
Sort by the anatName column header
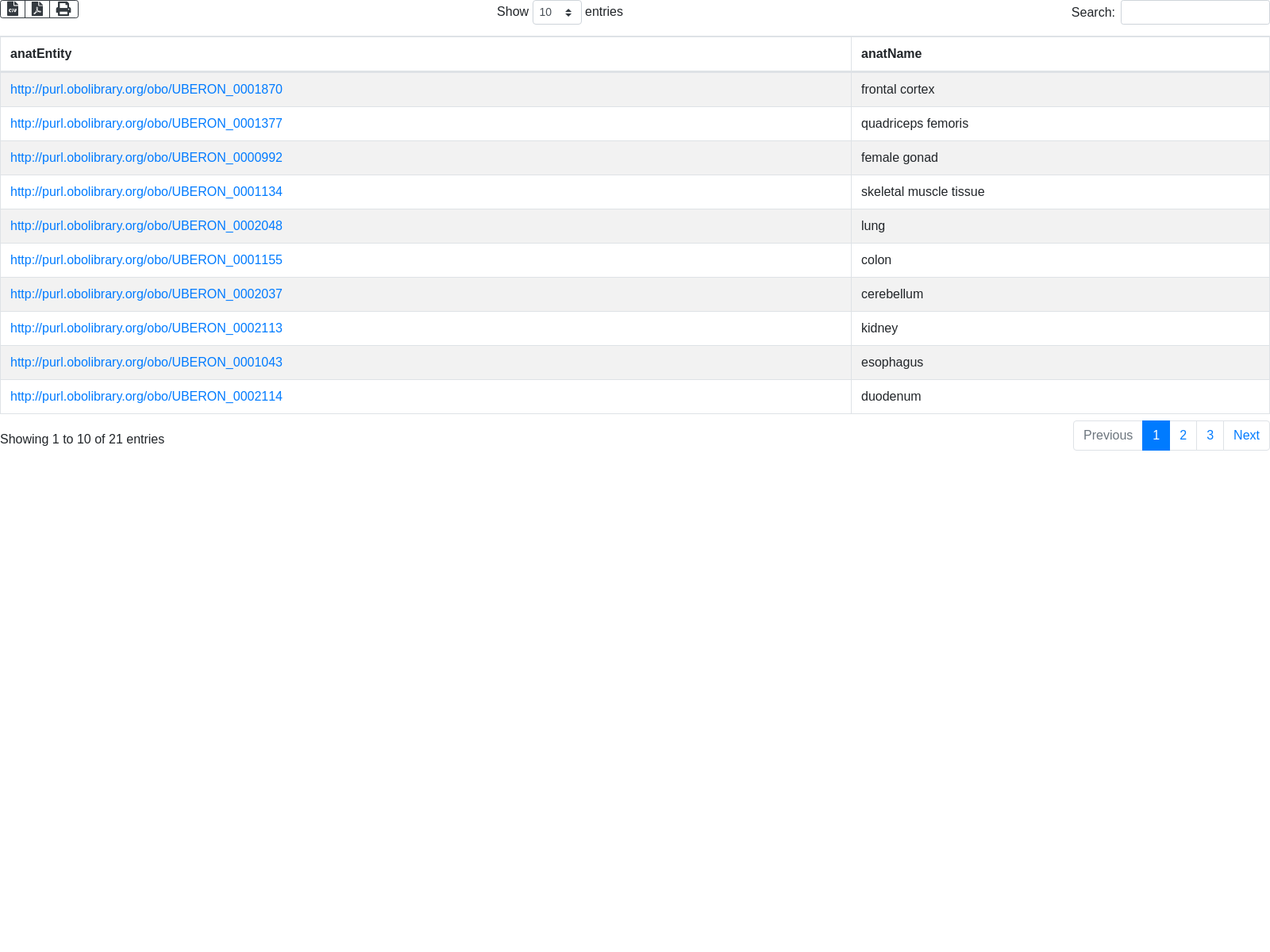point(891,54)
